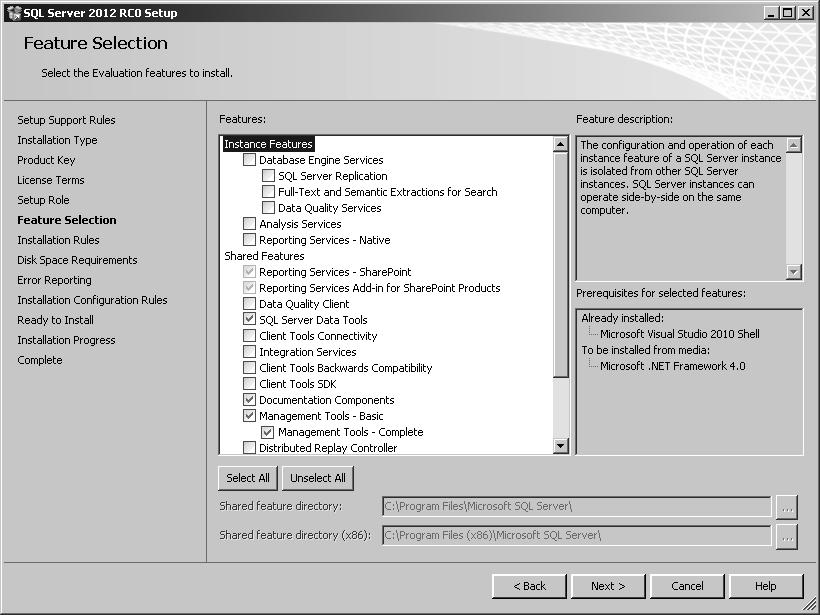Enable SQL Server Replication feature

[x=268, y=176]
